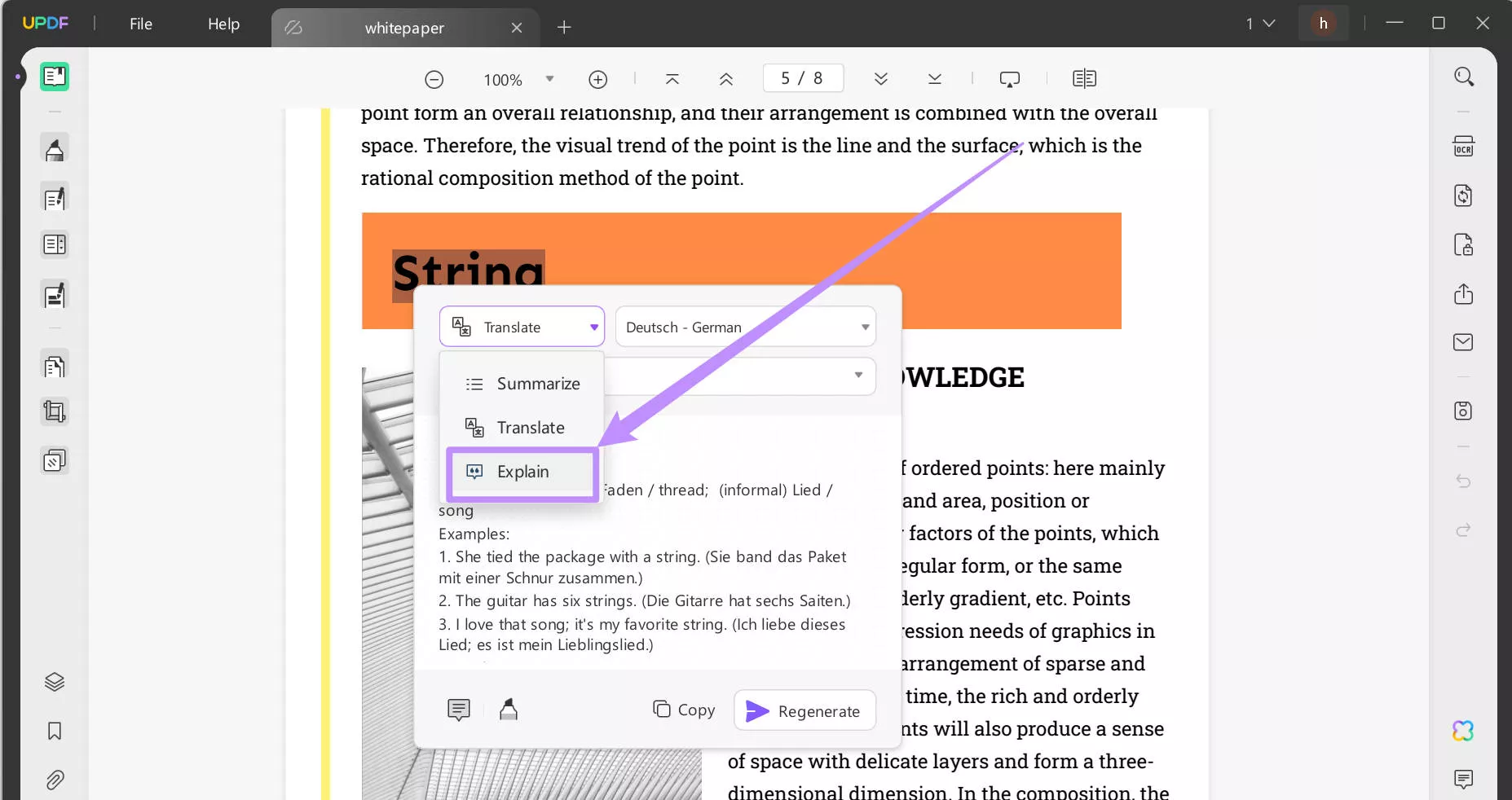Add a new tab with plus
The width and height of the screenshot is (1512, 800).
pos(564,28)
